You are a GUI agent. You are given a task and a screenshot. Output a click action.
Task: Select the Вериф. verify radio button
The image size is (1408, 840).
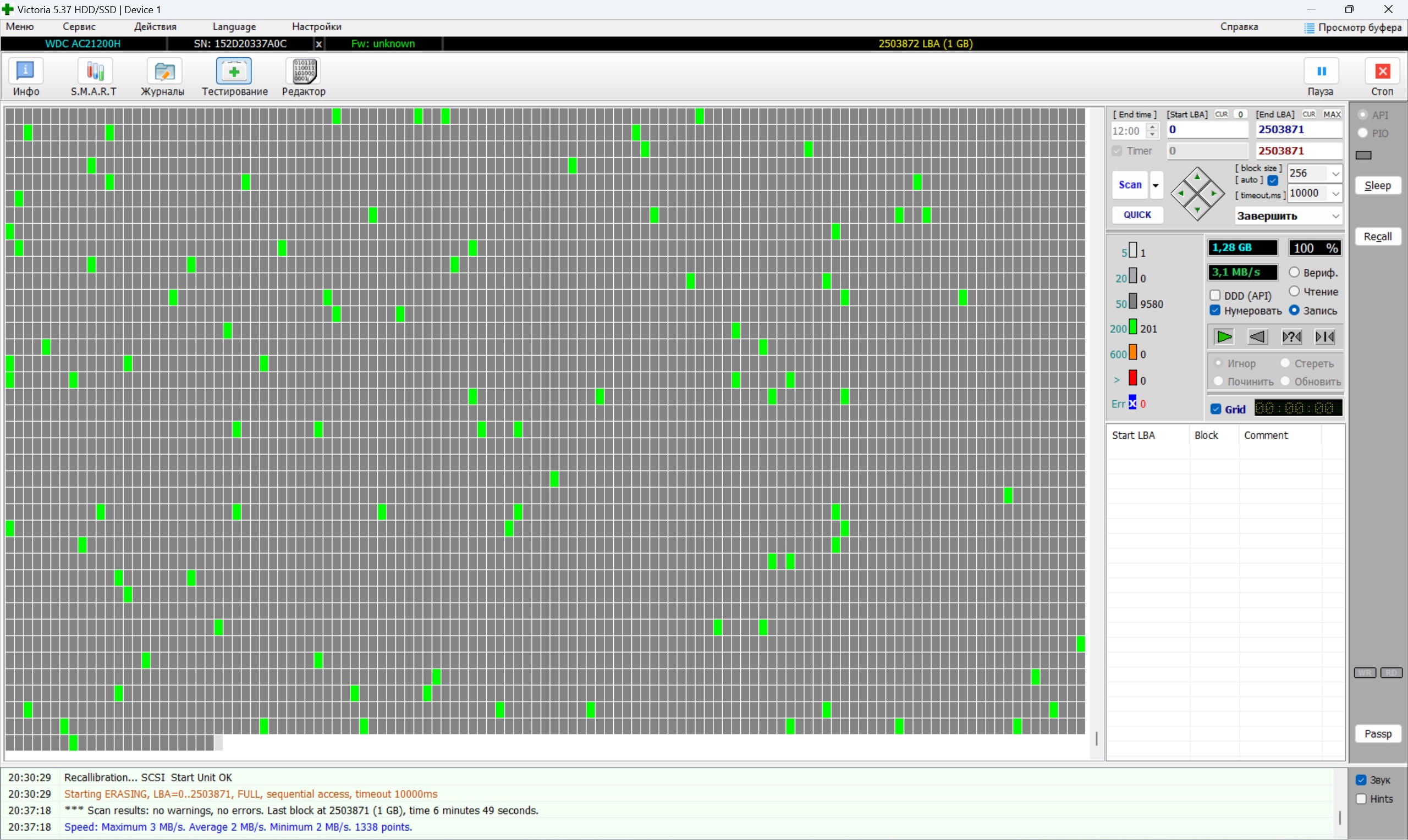[x=1294, y=272]
